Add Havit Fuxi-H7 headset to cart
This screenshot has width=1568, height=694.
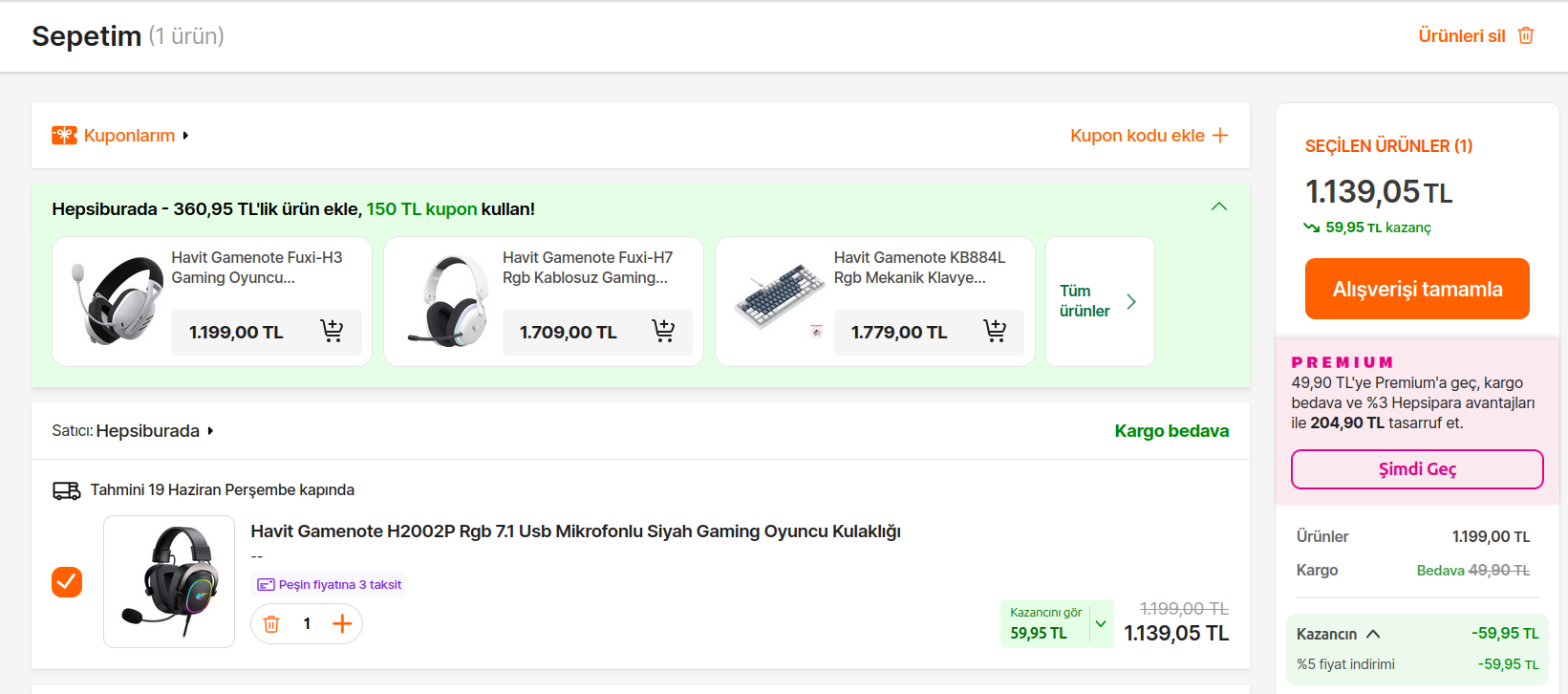(663, 331)
